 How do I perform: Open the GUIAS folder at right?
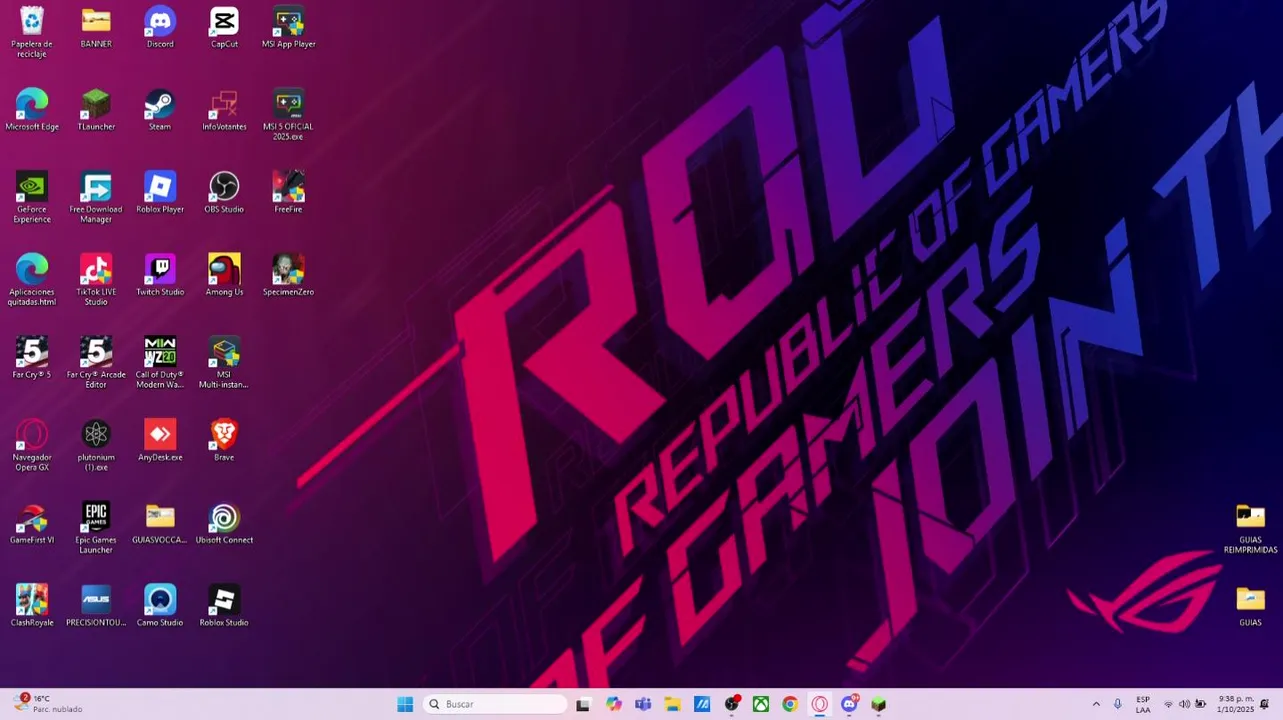(1250, 606)
